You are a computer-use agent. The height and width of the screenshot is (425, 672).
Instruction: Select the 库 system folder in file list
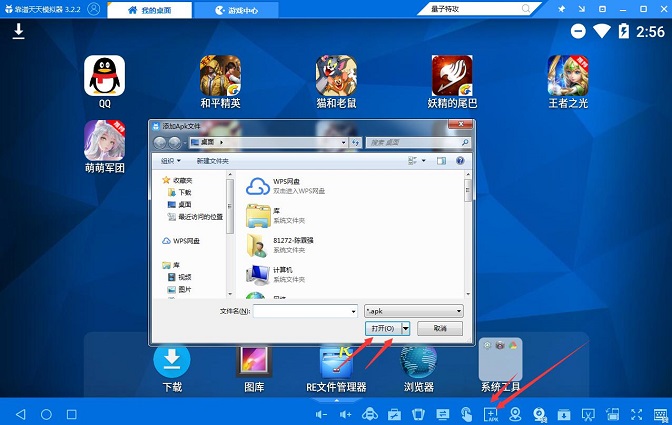[276, 216]
